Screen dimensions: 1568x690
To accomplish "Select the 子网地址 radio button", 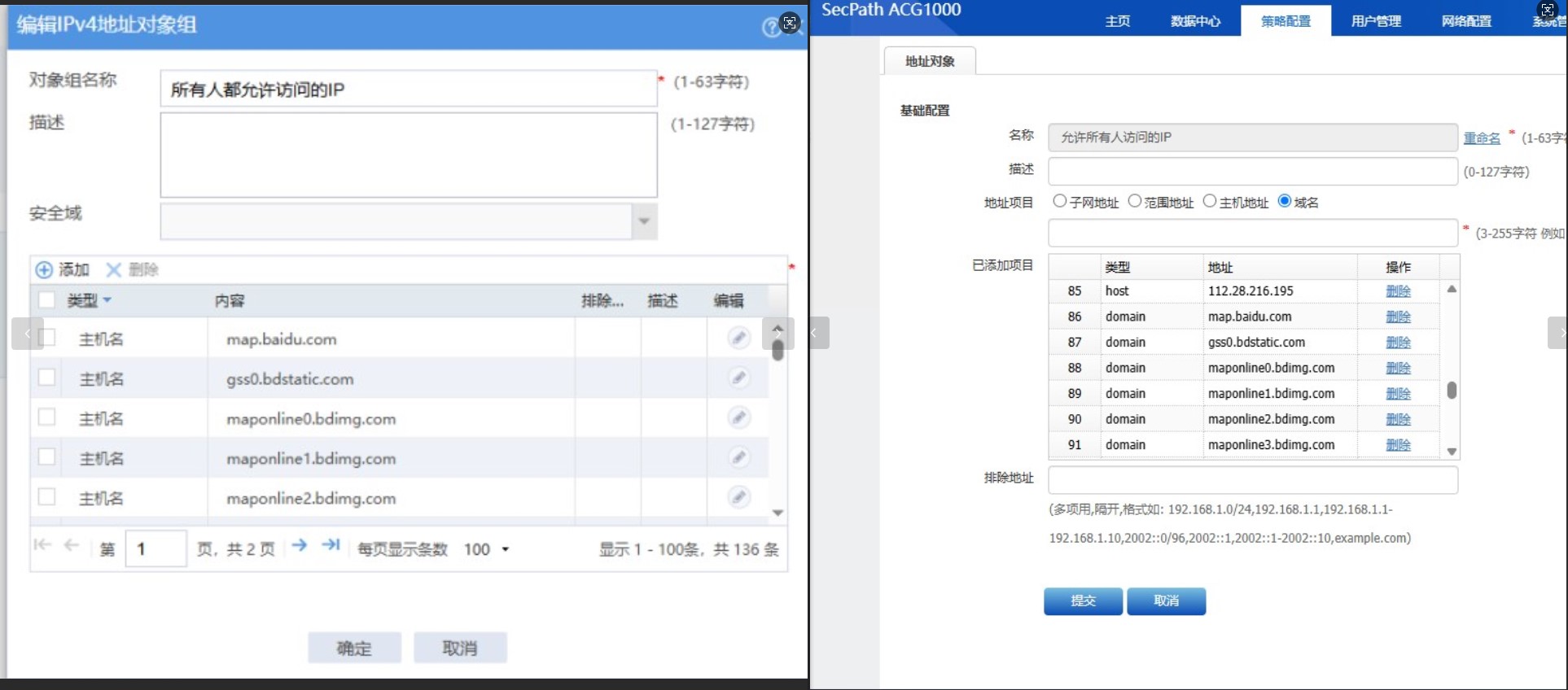I will [x=1059, y=201].
